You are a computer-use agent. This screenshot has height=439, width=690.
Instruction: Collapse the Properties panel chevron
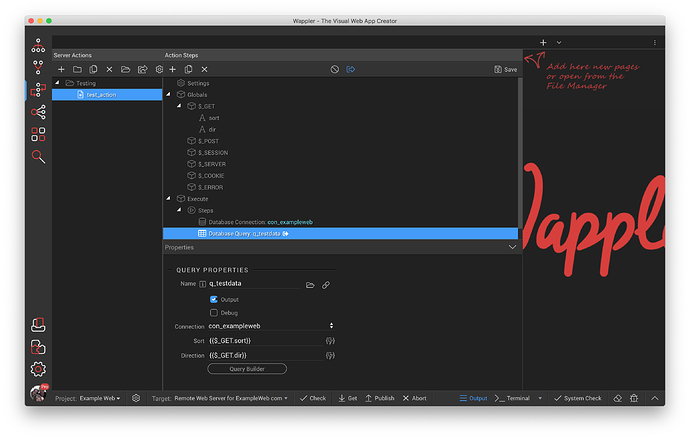click(512, 247)
